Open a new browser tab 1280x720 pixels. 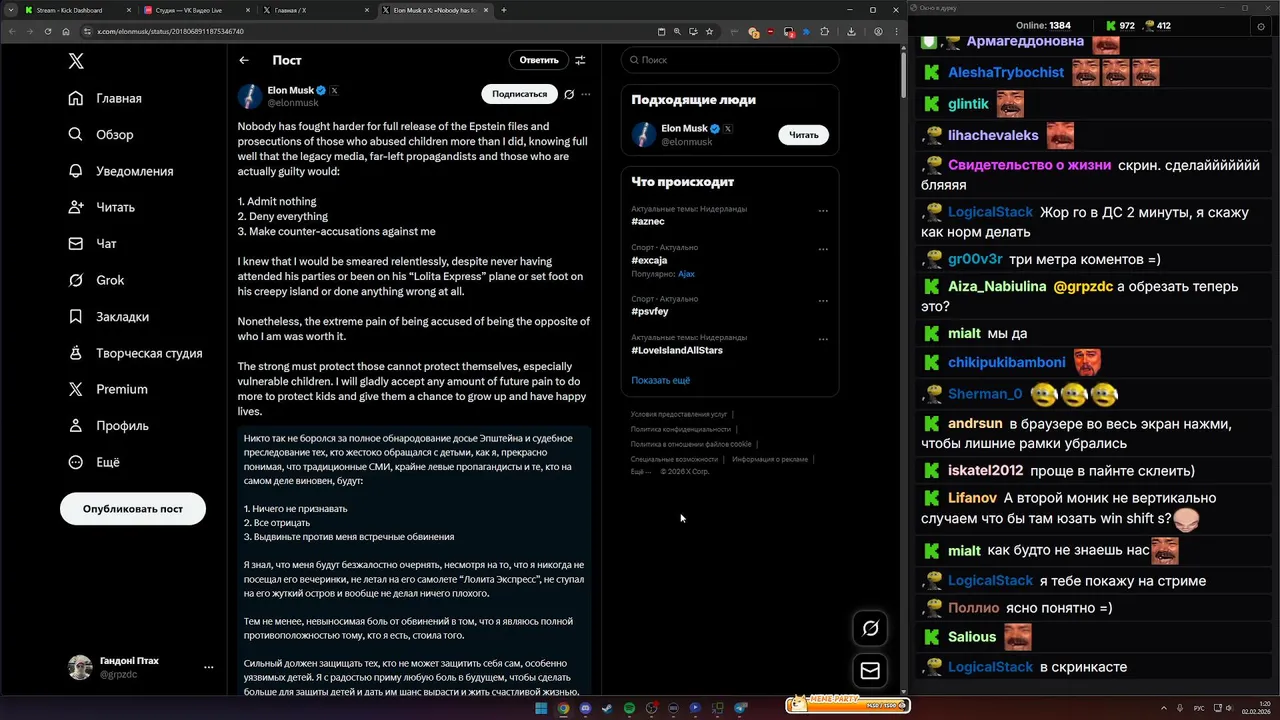point(504,10)
